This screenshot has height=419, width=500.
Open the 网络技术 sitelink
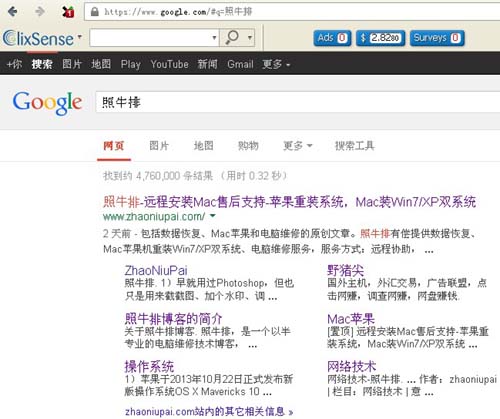[352, 367]
